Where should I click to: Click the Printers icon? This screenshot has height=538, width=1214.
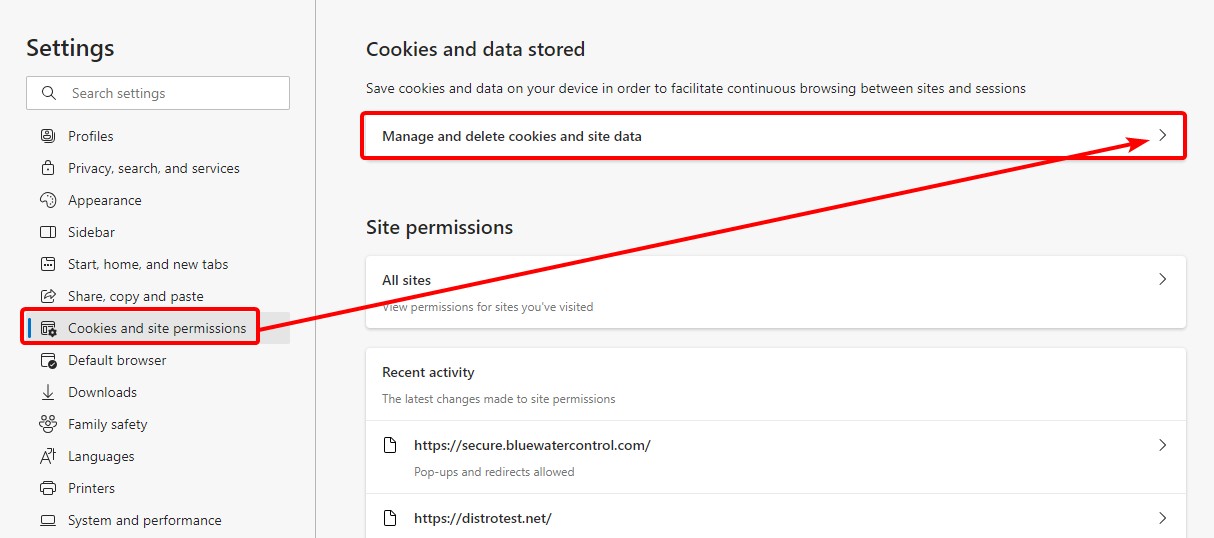[48, 488]
